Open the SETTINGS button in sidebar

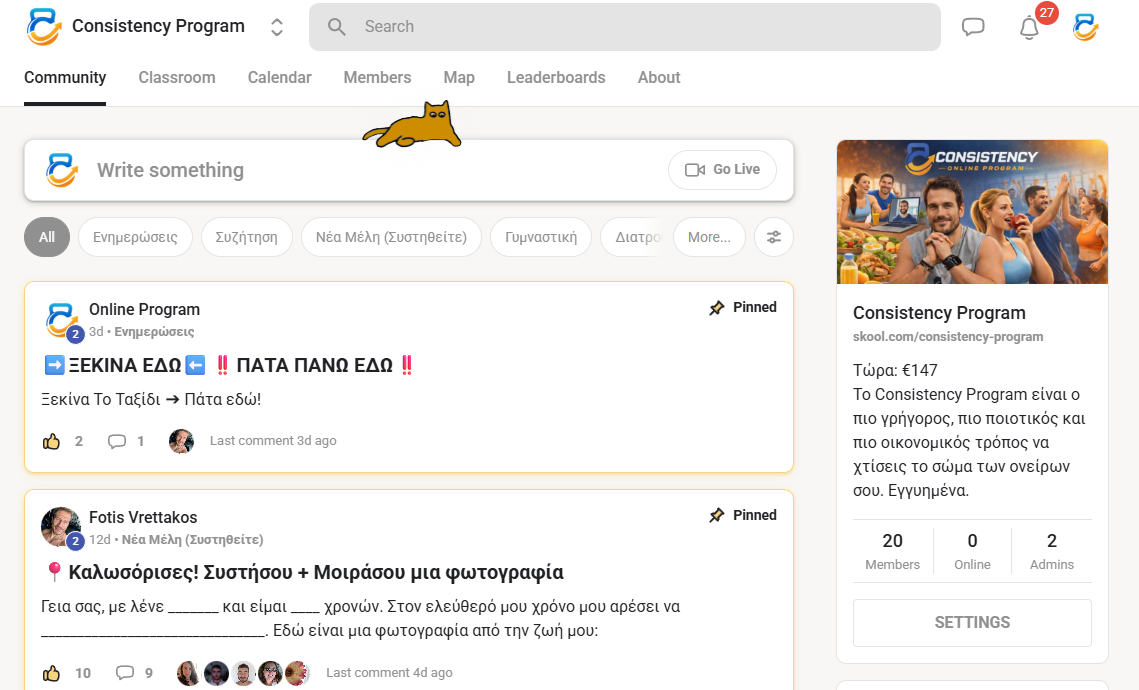coord(972,622)
